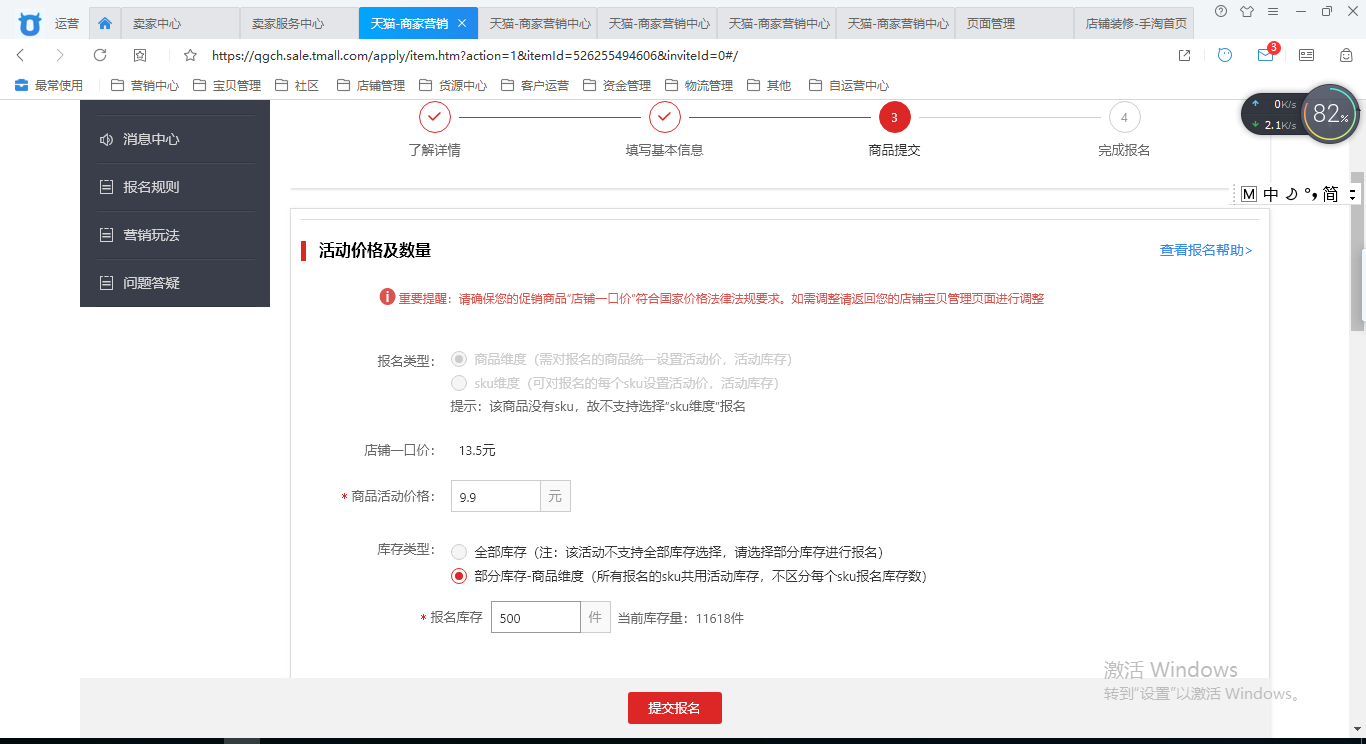This screenshot has height=744, width=1366.
Task: Open 报名规则 in the left sidebar
Action: pyautogui.click(x=151, y=187)
